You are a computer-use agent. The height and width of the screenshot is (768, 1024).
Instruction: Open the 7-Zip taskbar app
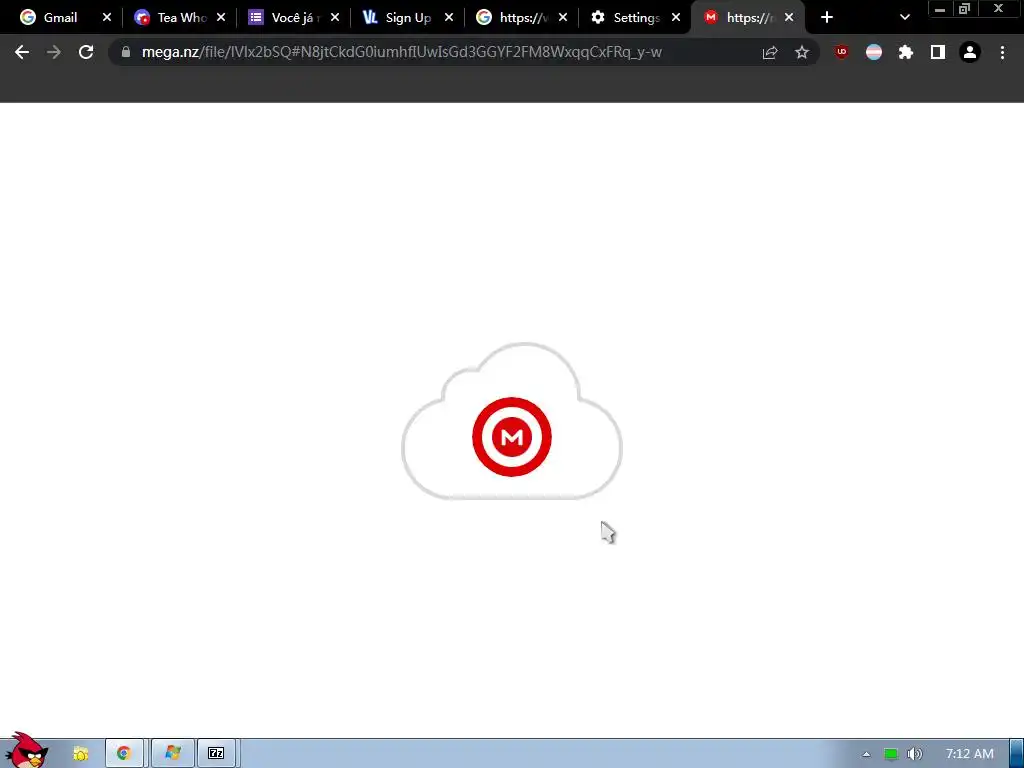[x=216, y=754]
